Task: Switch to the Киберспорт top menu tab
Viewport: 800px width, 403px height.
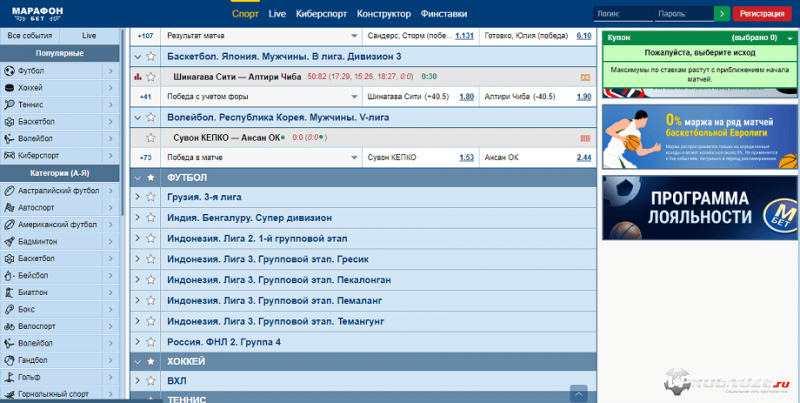Action: (x=321, y=14)
